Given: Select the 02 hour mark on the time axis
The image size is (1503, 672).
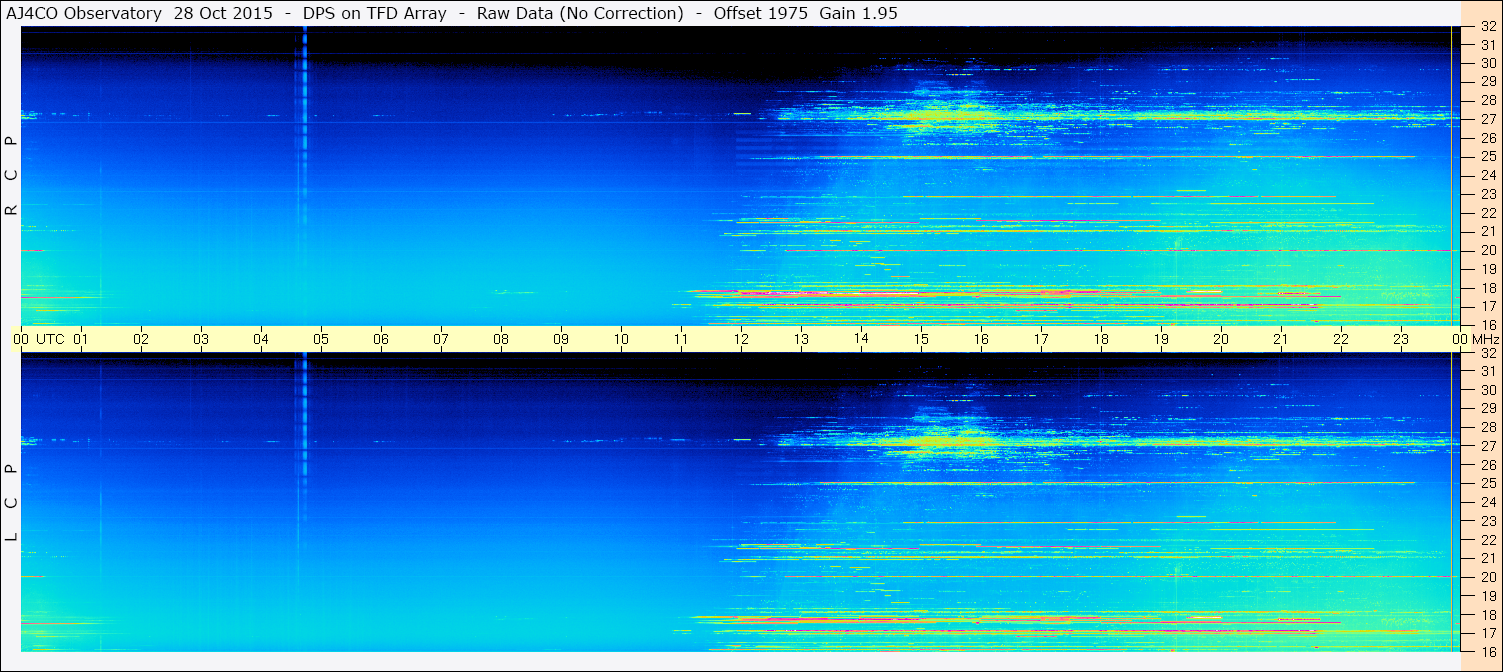Looking at the screenshot, I should pyautogui.click(x=141, y=340).
